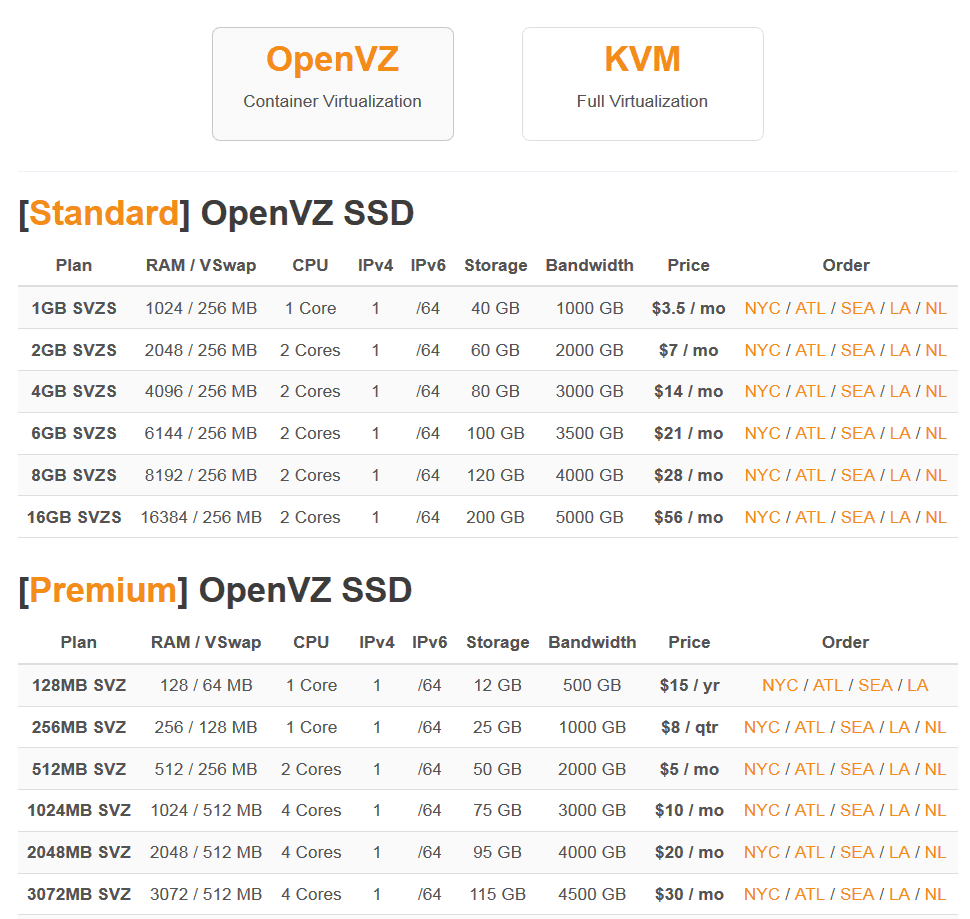970x919 pixels.
Task: Order 2GB SVZS plan in SEA
Action: pyautogui.click(x=857, y=350)
